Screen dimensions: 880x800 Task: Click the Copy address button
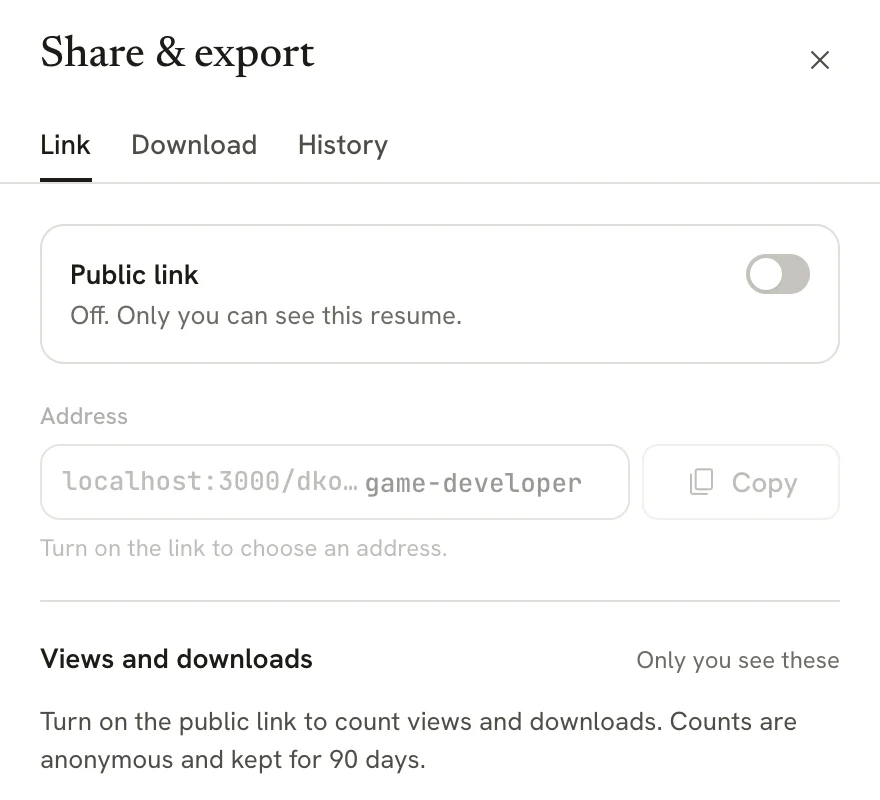(x=741, y=482)
